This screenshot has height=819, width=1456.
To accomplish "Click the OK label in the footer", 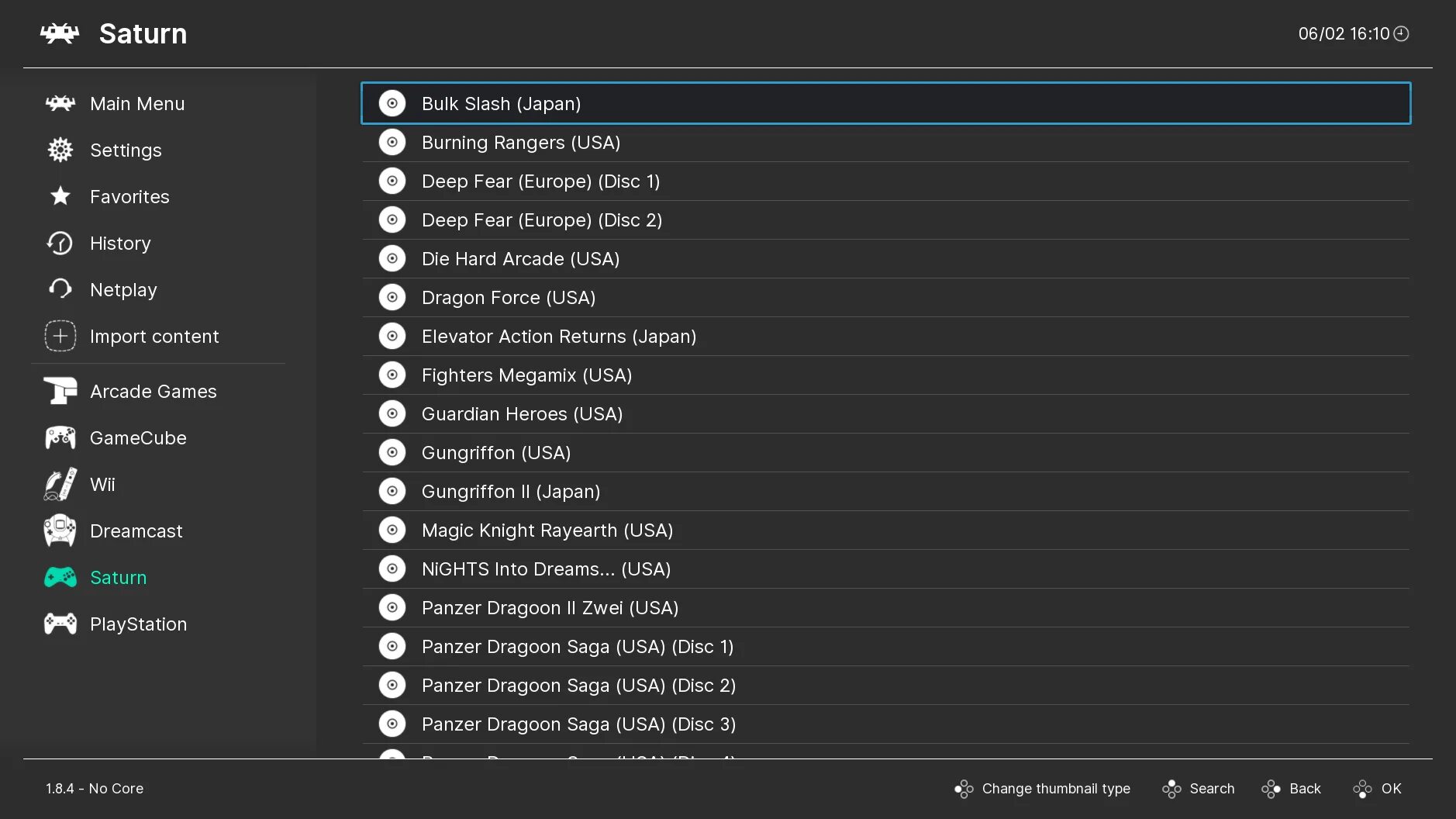I will (1391, 789).
